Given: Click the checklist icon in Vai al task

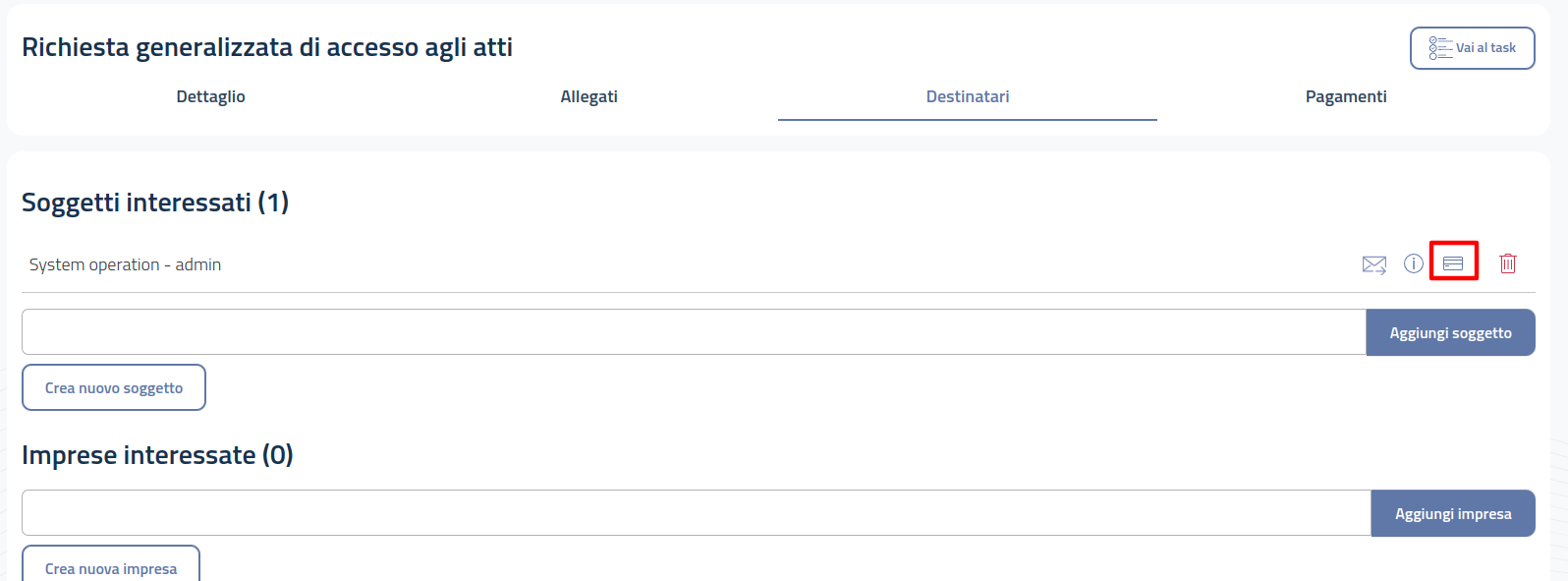Looking at the screenshot, I should point(1440,48).
